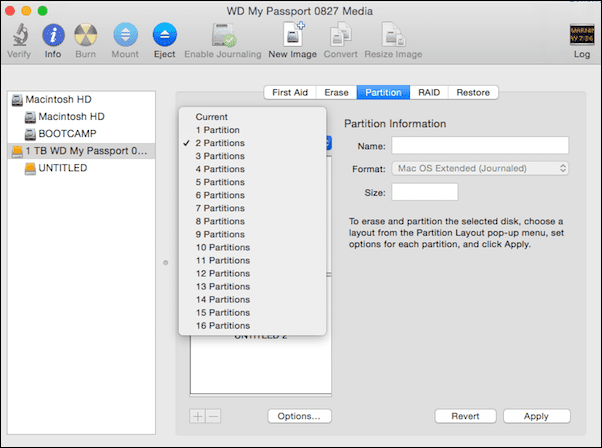Image resolution: width=602 pixels, height=448 pixels.
Task: Click the sidebar splitter handle dot
Action: coord(165,263)
